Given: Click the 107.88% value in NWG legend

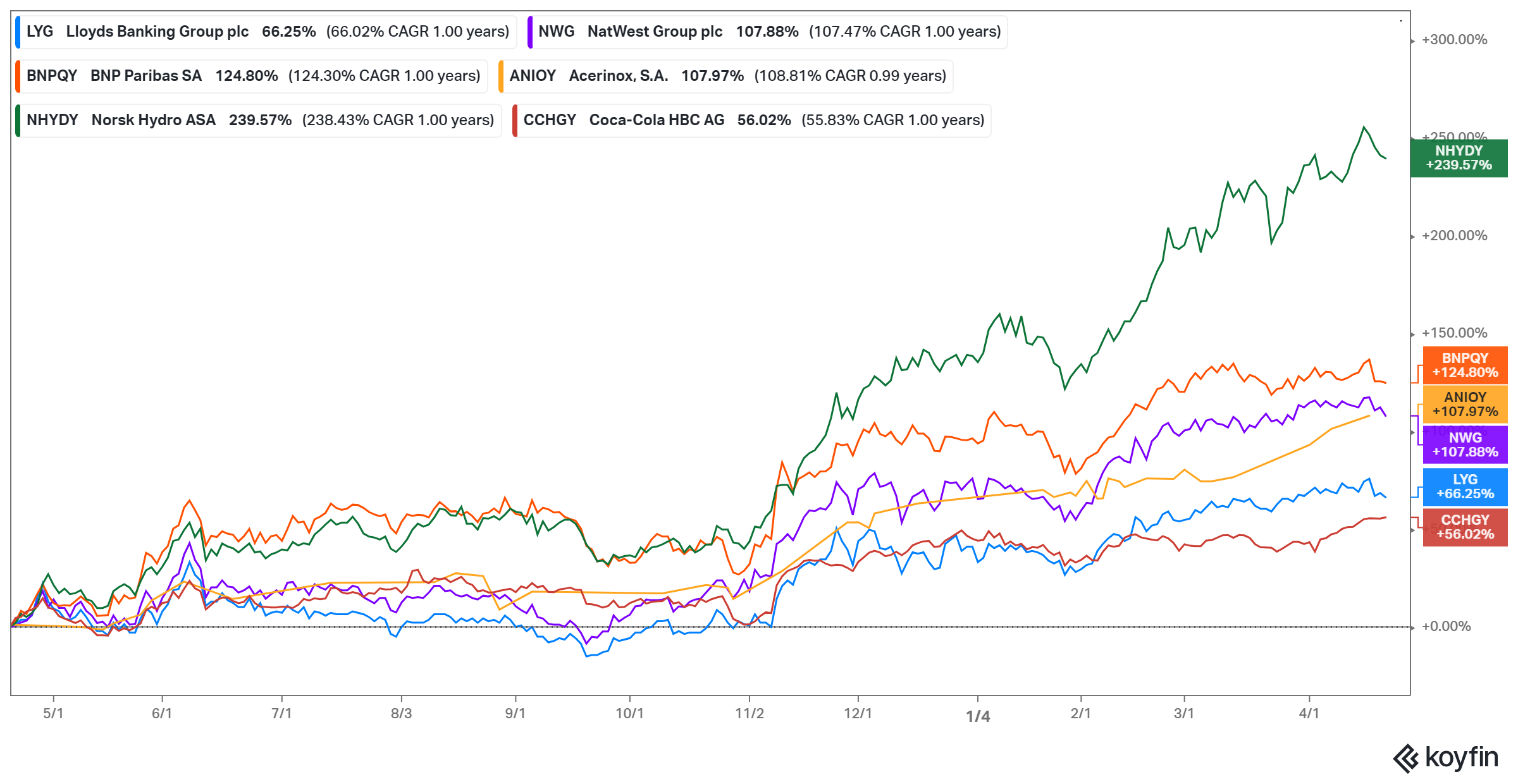Looking at the screenshot, I should 767,32.
